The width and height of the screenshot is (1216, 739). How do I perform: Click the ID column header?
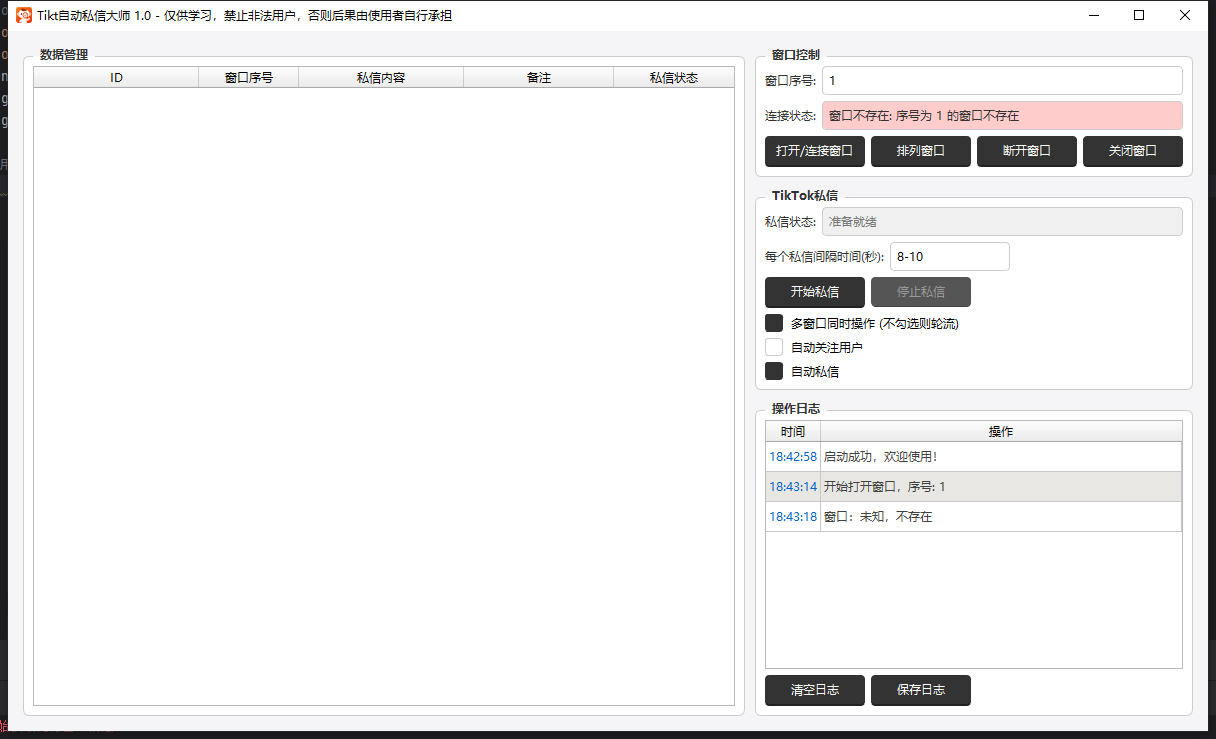115,76
